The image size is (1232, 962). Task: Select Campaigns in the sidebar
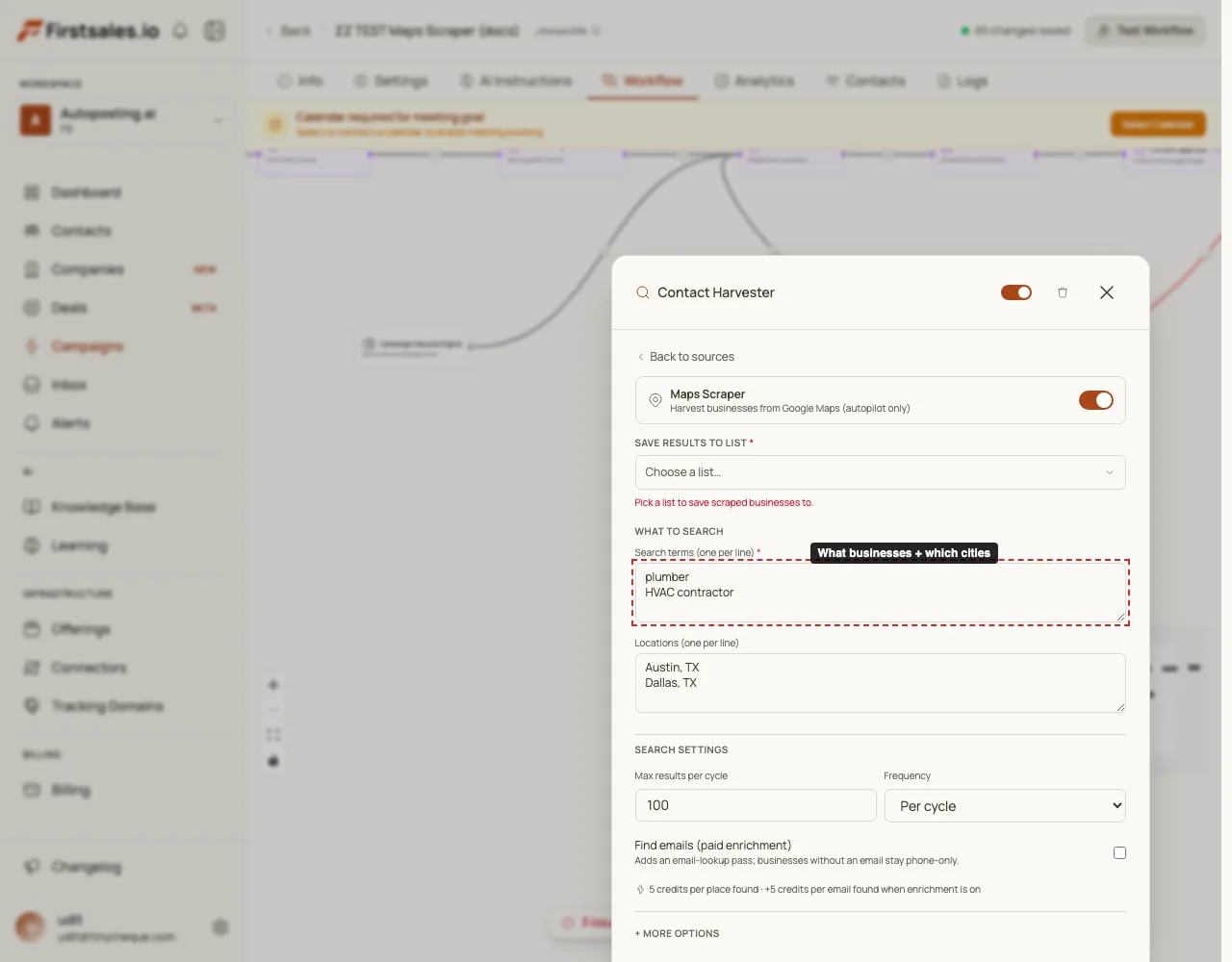88,346
